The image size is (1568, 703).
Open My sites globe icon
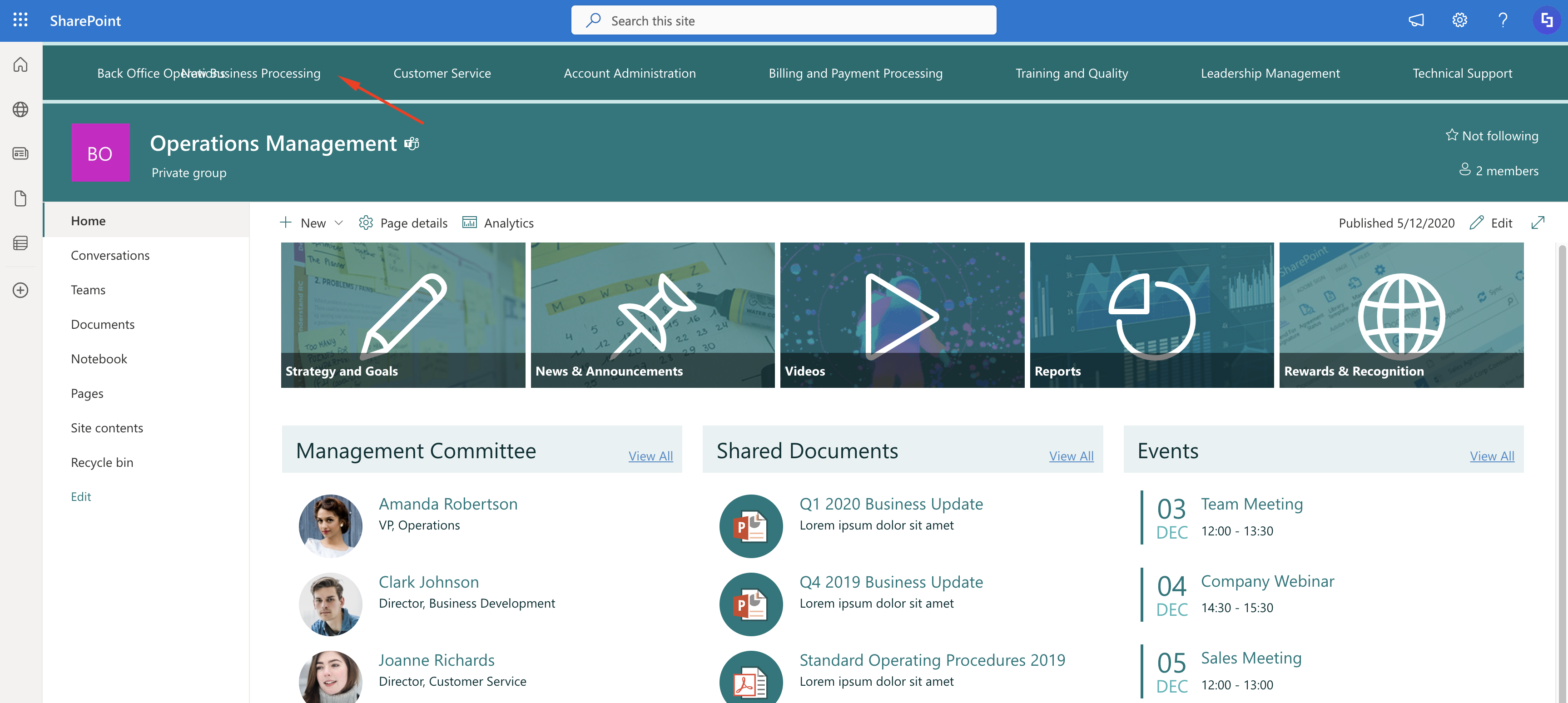(x=20, y=109)
